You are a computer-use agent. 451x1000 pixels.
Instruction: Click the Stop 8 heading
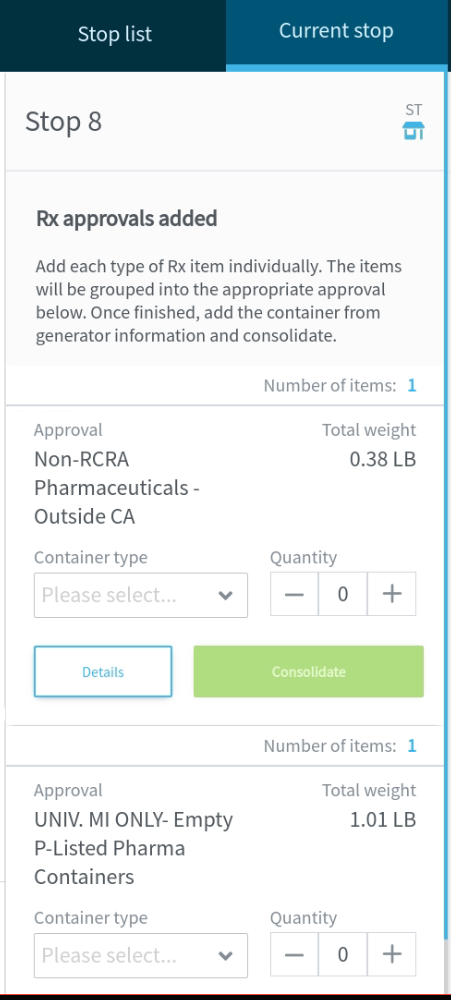click(64, 122)
